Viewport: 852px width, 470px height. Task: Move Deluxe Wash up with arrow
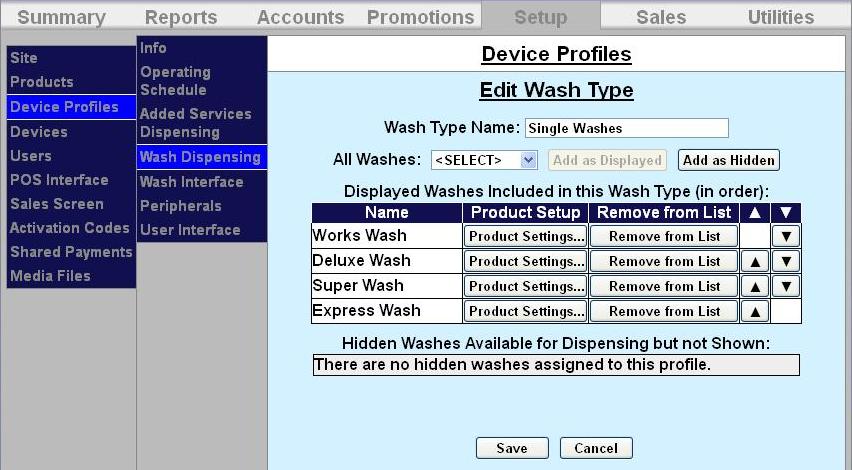click(754, 261)
